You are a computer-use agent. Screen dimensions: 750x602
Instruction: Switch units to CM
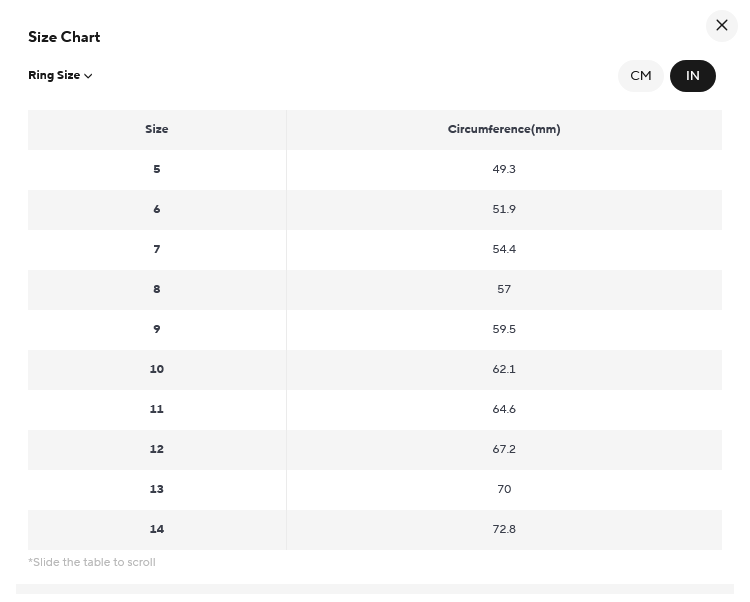click(x=640, y=76)
